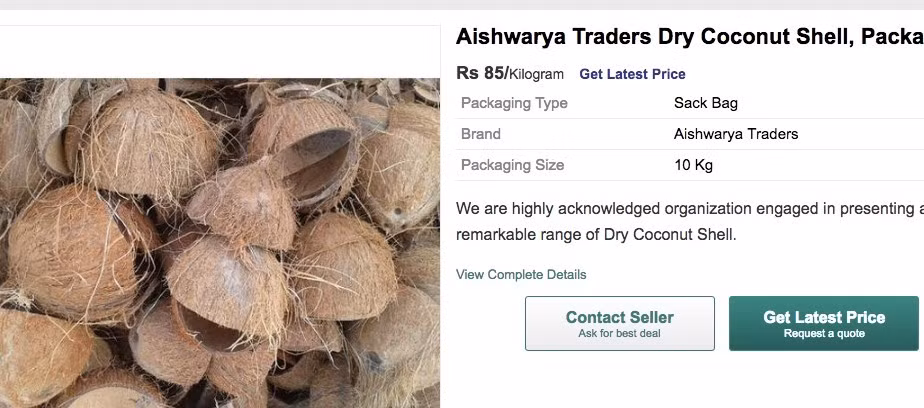Click the gray bar at page top
Image resolution: width=924 pixels, height=408 pixels.
click(x=462, y=5)
